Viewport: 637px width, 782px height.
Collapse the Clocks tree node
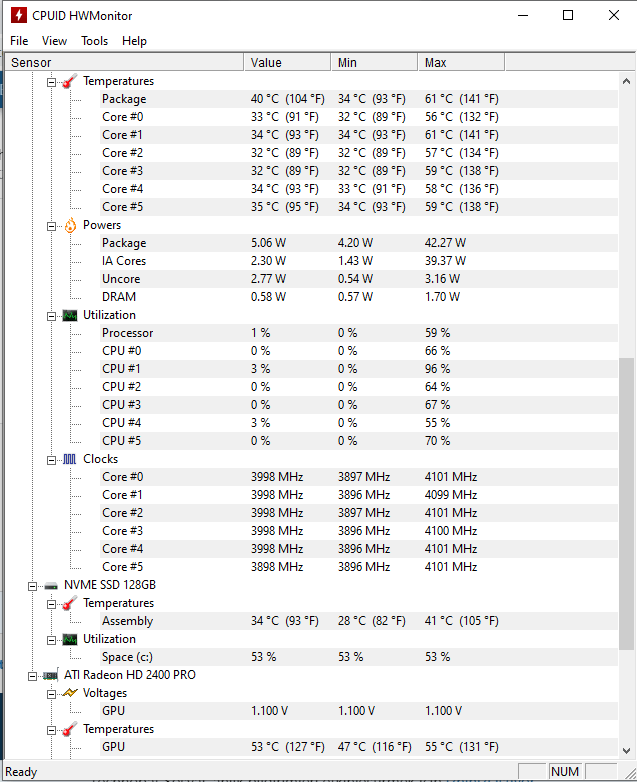click(51, 459)
